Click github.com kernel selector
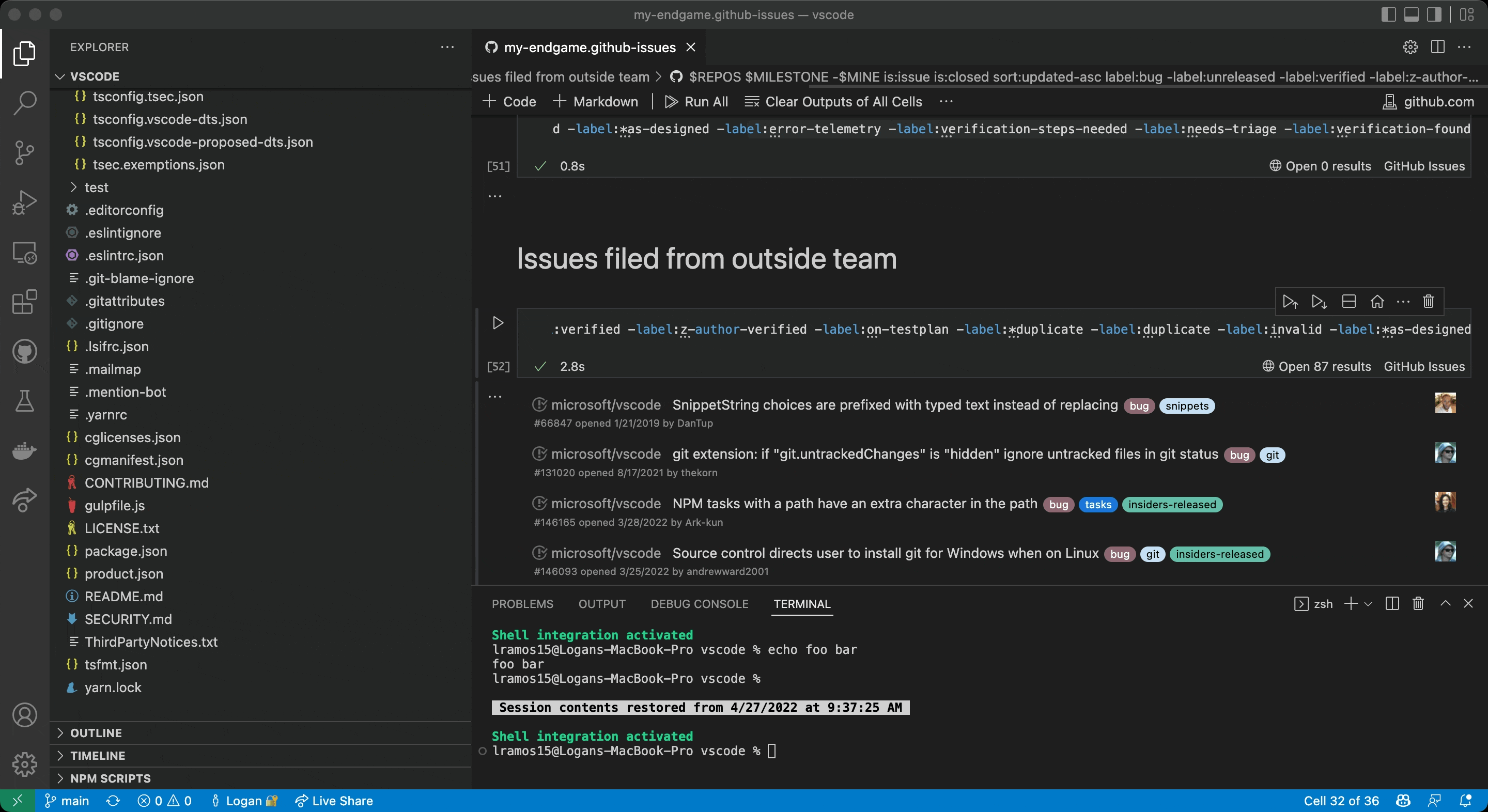Screen dimensions: 1488x812 [x=1428, y=102]
